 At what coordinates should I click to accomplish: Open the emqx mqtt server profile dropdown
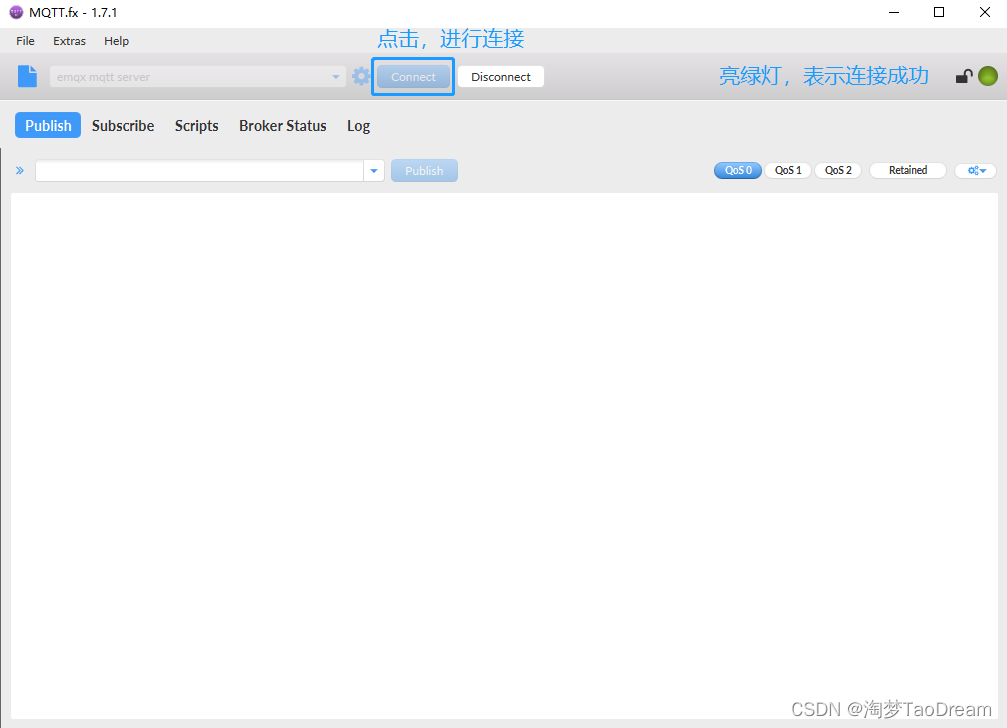click(x=198, y=77)
